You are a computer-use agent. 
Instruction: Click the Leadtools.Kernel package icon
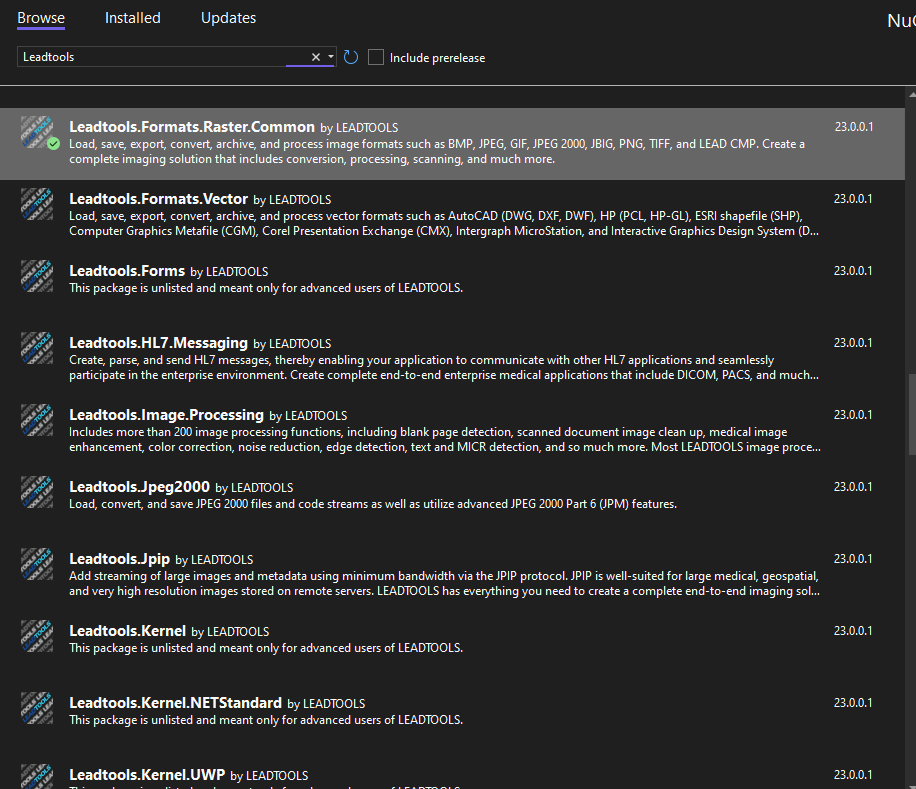(37, 635)
